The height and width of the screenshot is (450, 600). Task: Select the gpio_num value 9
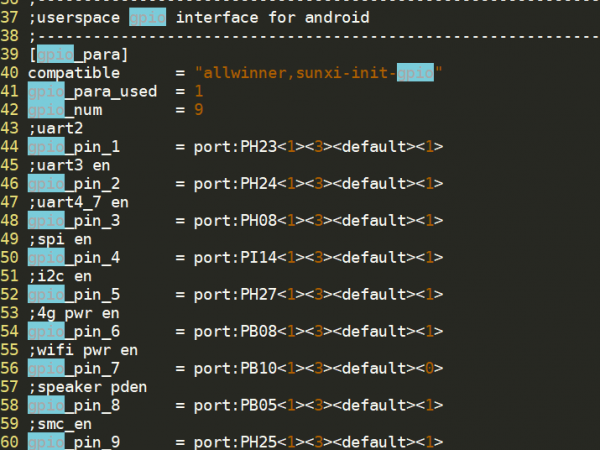point(199,110)
